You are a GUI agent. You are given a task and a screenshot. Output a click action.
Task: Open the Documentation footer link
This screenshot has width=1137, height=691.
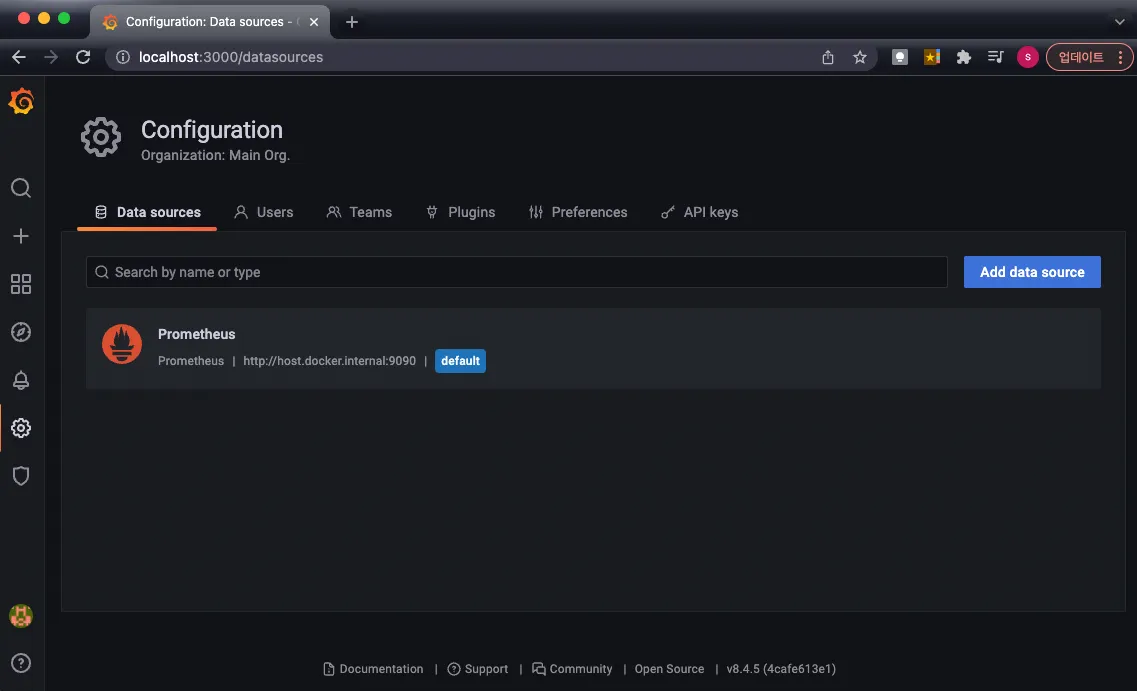[373, 669]
